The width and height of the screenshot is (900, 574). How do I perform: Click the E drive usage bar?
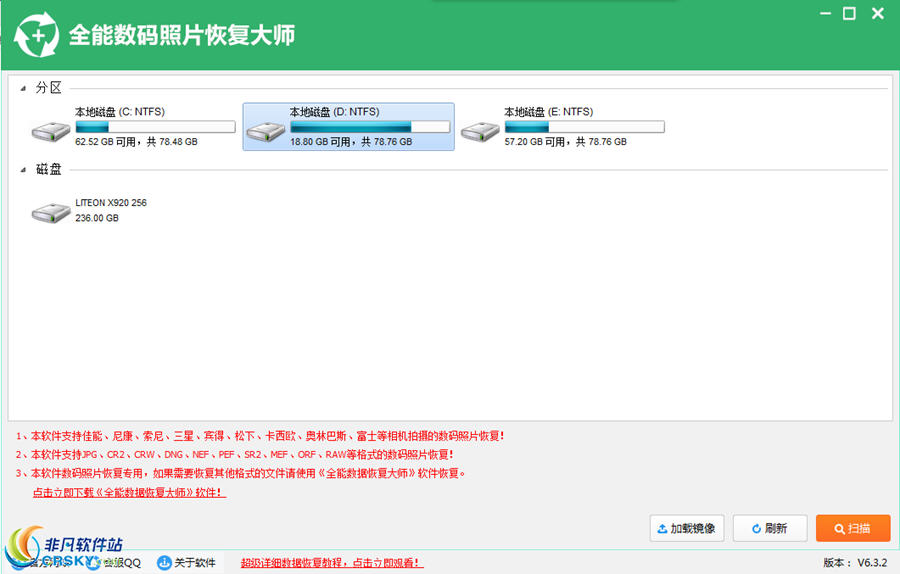tap(584, 127)
